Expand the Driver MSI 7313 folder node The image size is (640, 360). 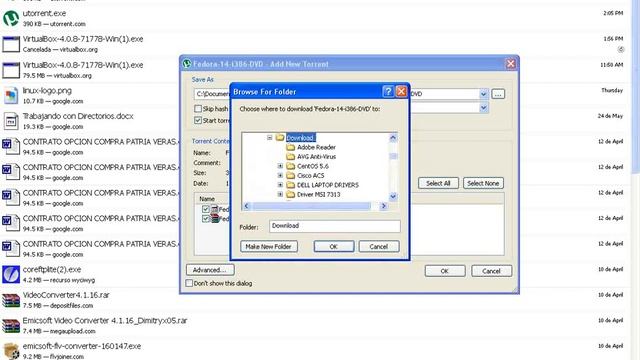coord(280,194)
